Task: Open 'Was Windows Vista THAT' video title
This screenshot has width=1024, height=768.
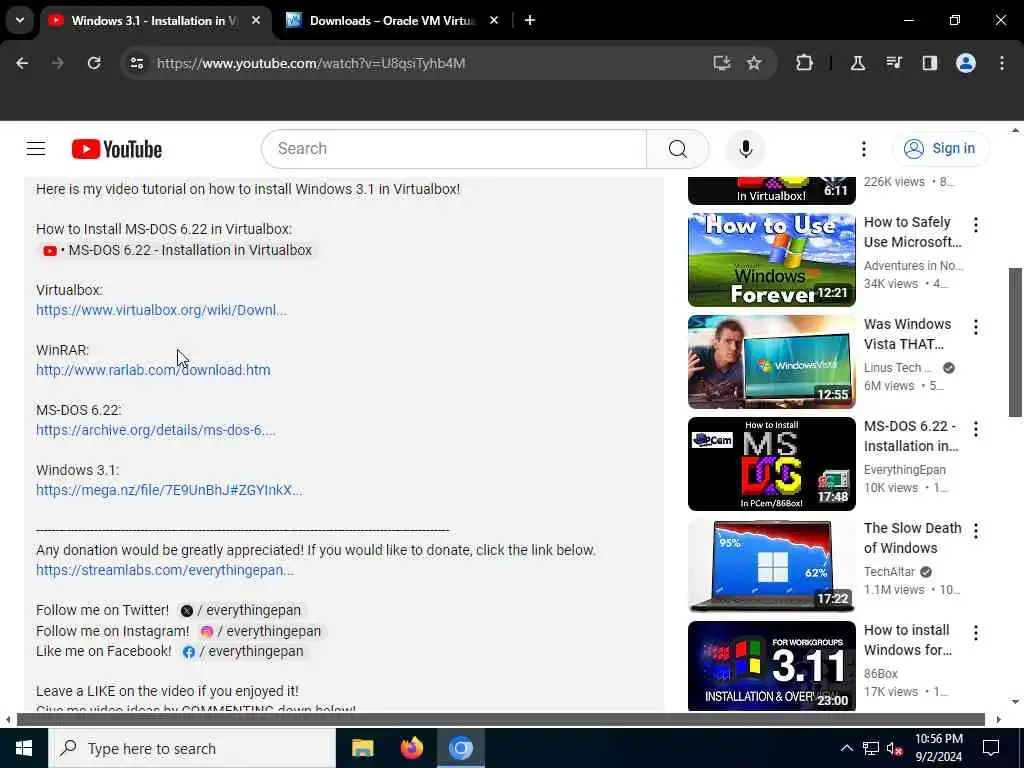Action: 907,334
